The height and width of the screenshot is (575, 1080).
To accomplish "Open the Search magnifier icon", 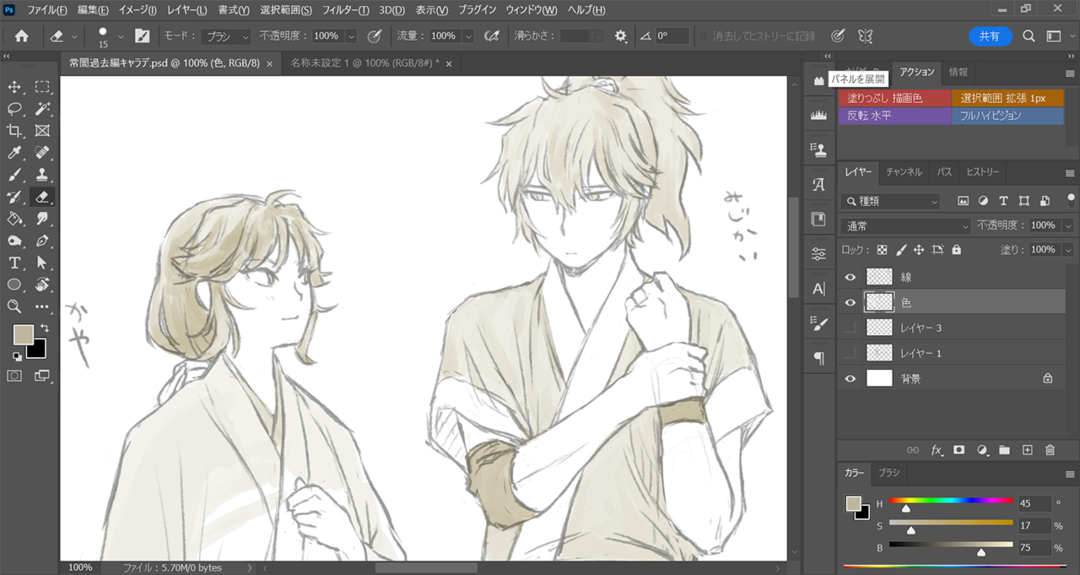I will click(x=1029, y=36).
